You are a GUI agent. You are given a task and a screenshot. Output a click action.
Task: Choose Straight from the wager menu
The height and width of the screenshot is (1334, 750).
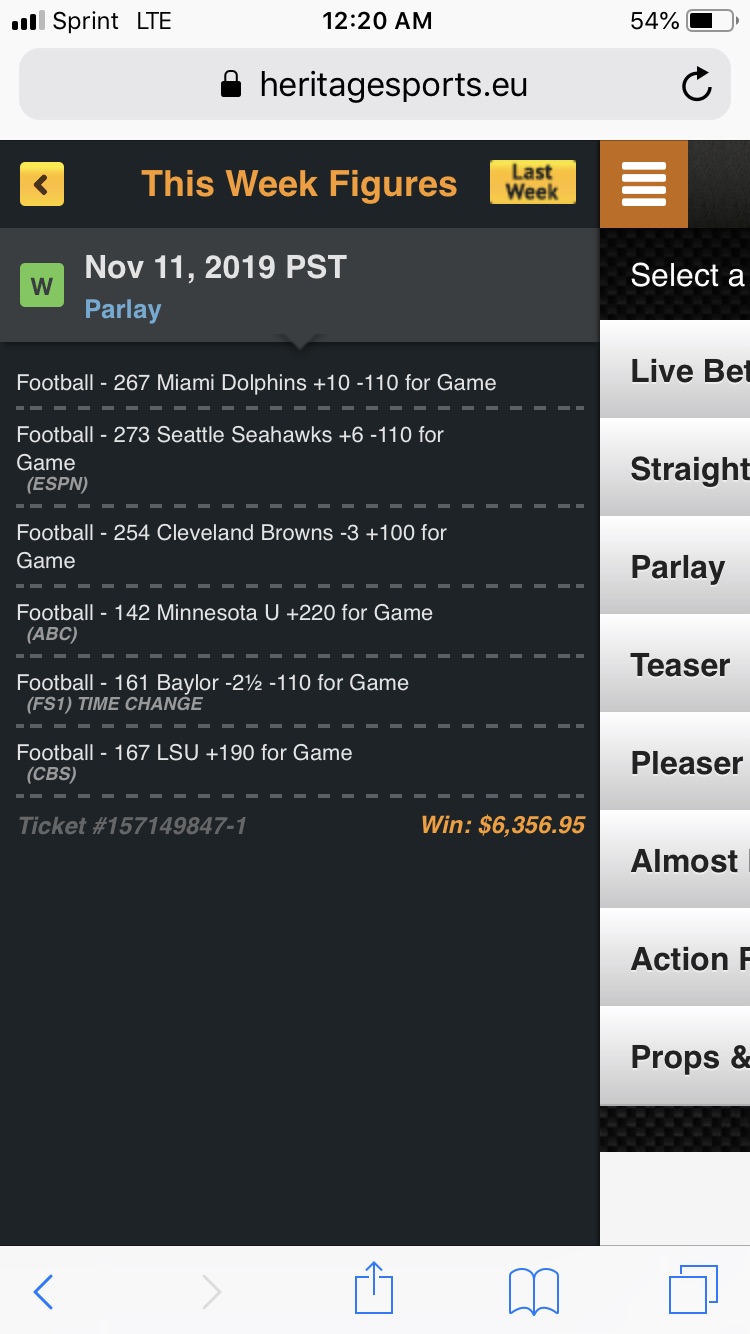[675, 468]
